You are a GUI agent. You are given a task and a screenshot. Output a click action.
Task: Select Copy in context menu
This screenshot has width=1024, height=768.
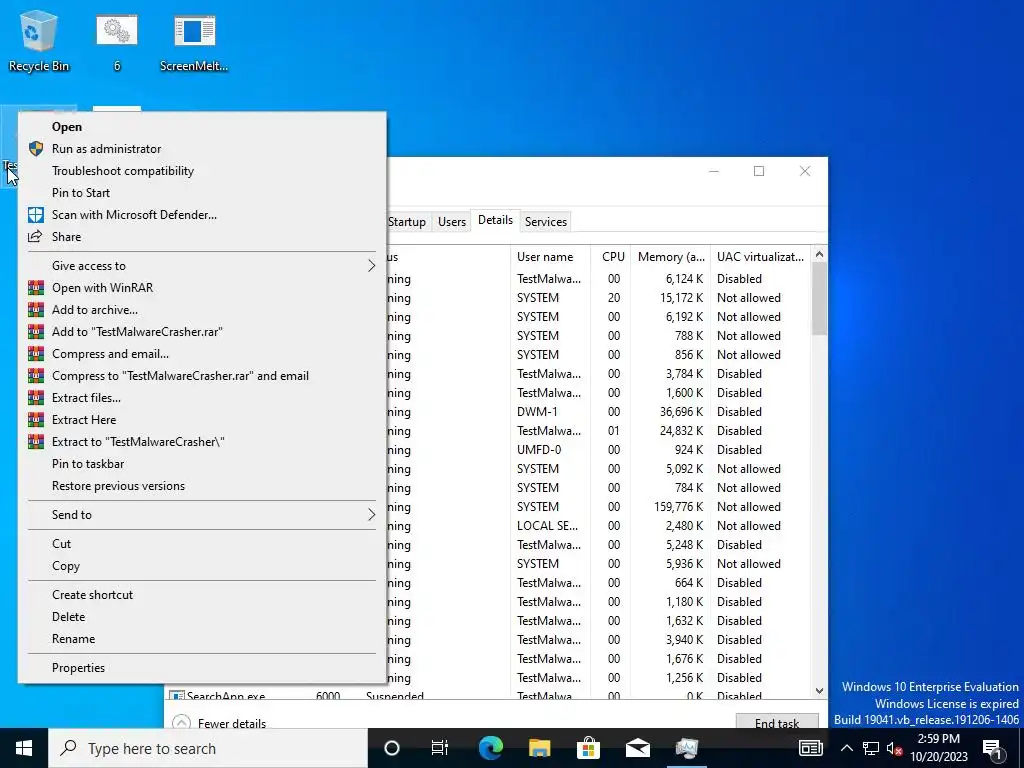[202, 566]
